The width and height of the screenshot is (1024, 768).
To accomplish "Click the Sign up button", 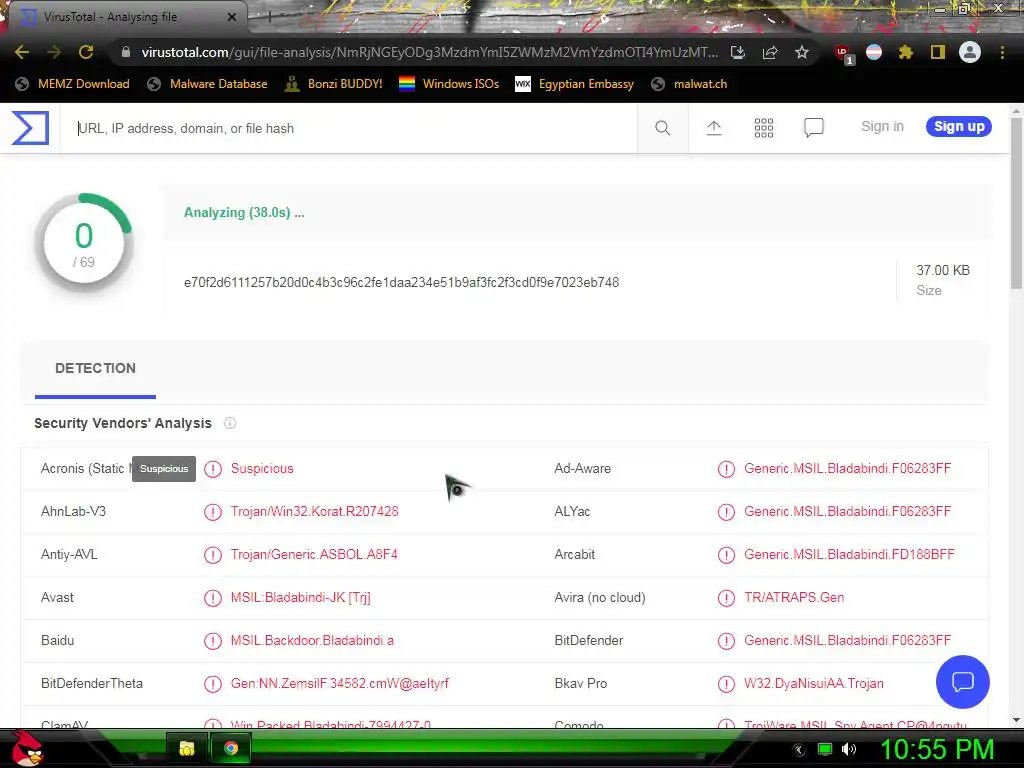I will tap(959, 127).
